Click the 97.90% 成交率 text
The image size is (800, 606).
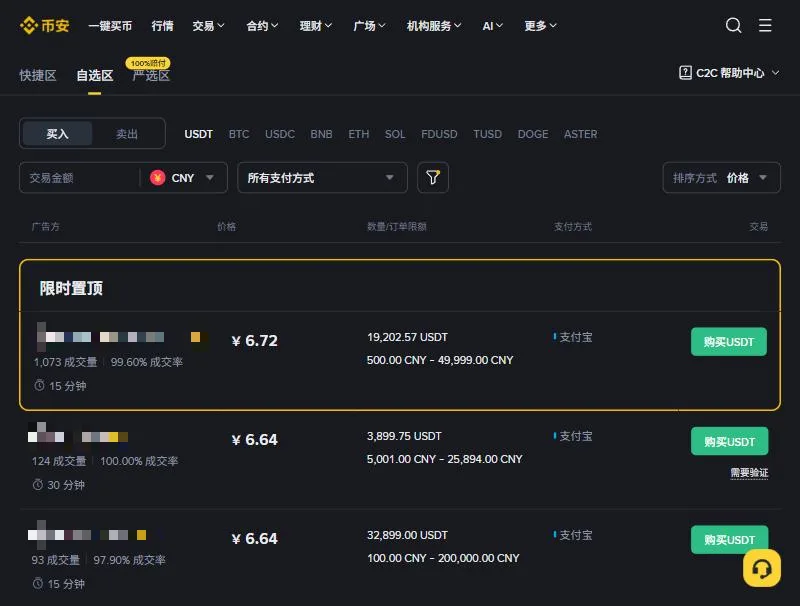pyautogui.click(x=129, y=560)
